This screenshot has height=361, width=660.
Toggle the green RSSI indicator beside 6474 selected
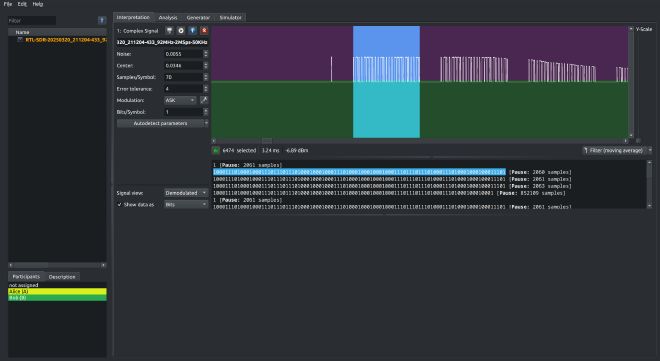pyautogui.click(x=216, y=150)
